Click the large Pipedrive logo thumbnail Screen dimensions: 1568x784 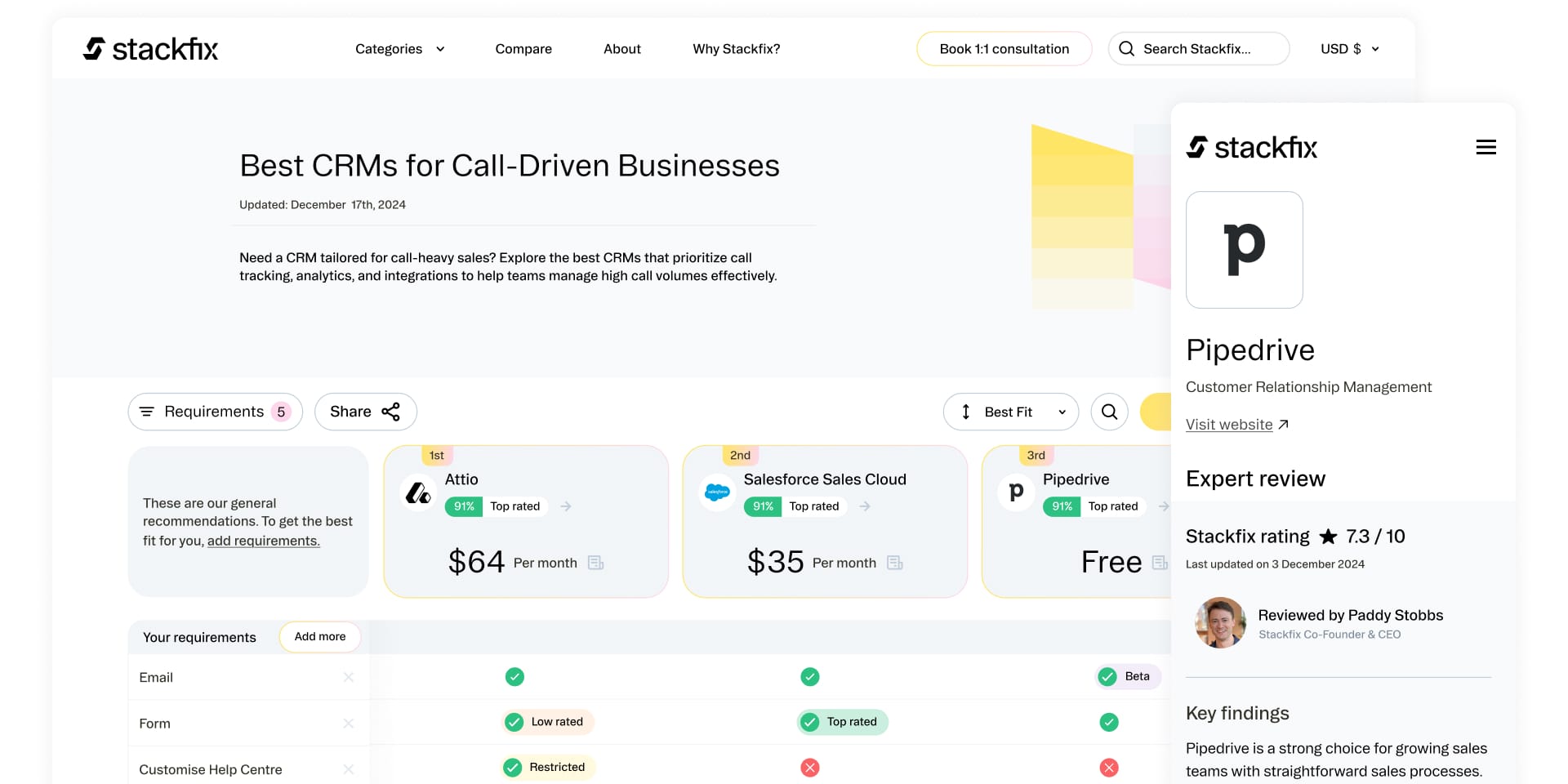(x=1244, y=250)
